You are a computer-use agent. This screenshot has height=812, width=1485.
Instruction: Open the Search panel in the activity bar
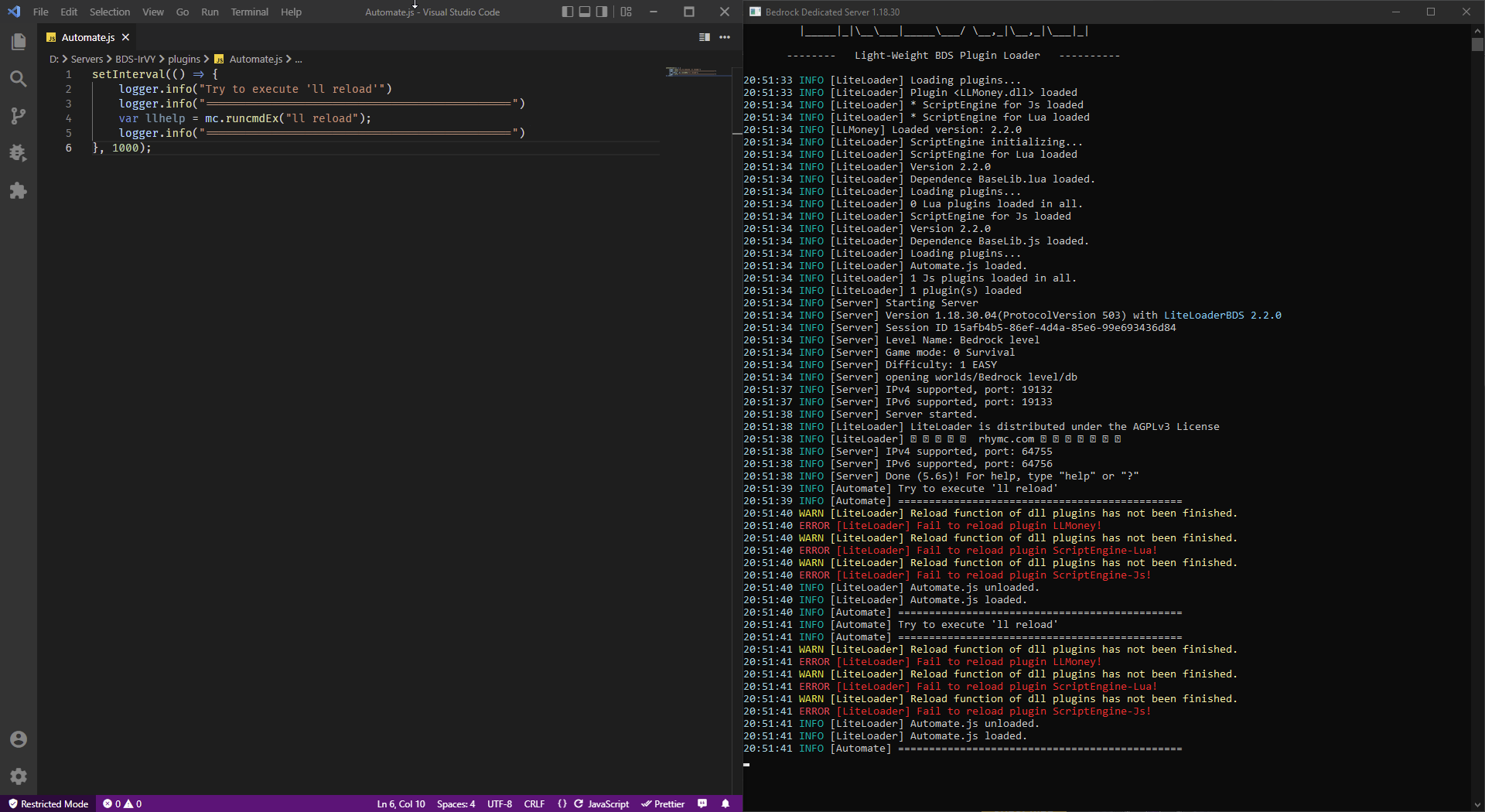[x=18, y=78]
